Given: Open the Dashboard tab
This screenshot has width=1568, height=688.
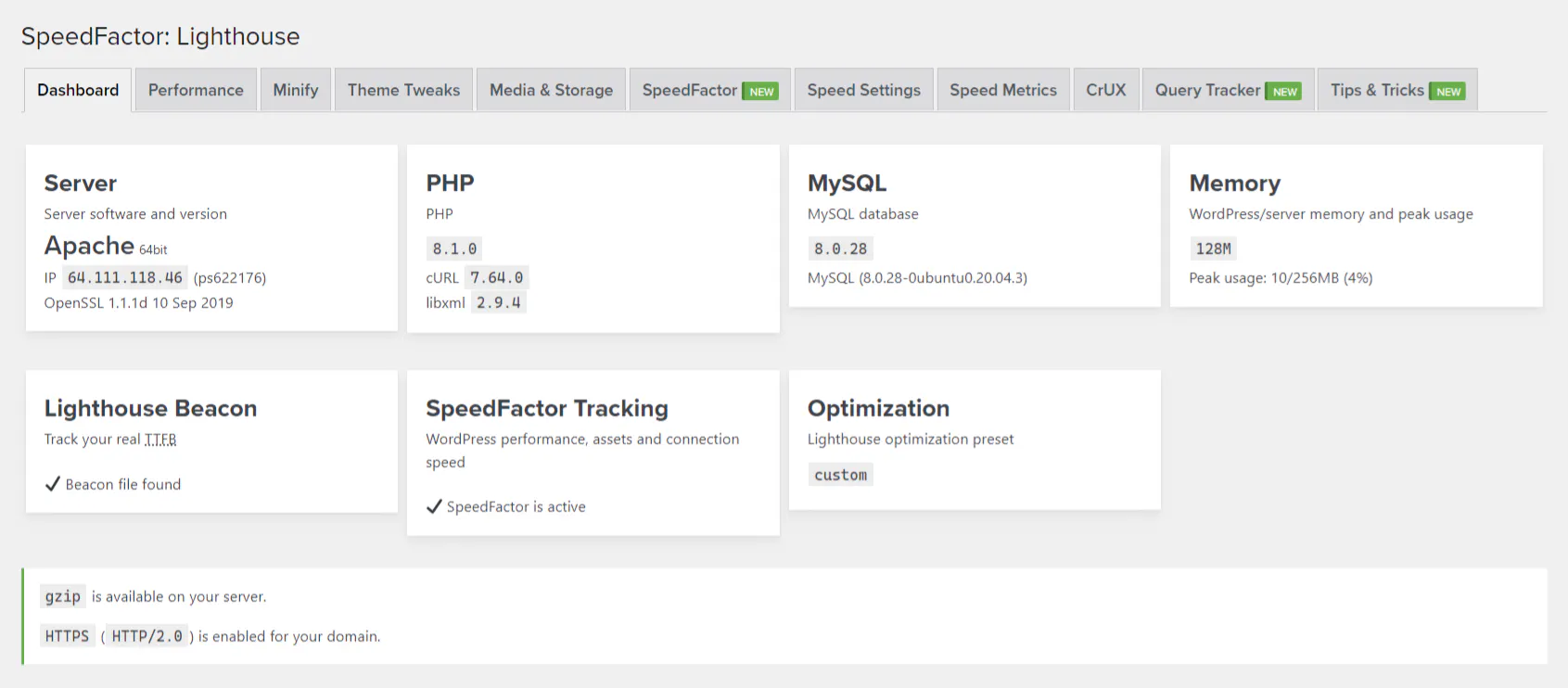Looking at the screenshot, I should 78,90.
